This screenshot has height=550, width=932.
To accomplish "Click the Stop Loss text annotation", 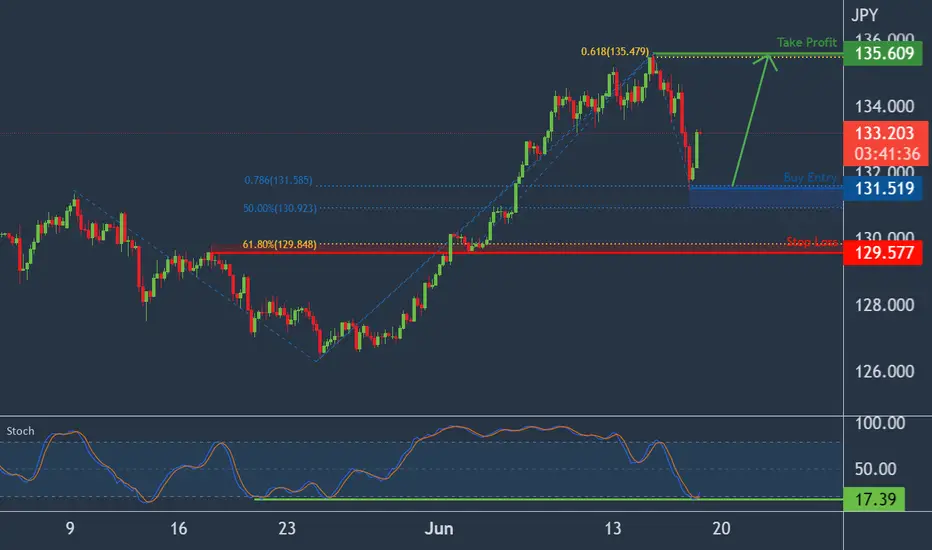I will [x=812, y=241].
